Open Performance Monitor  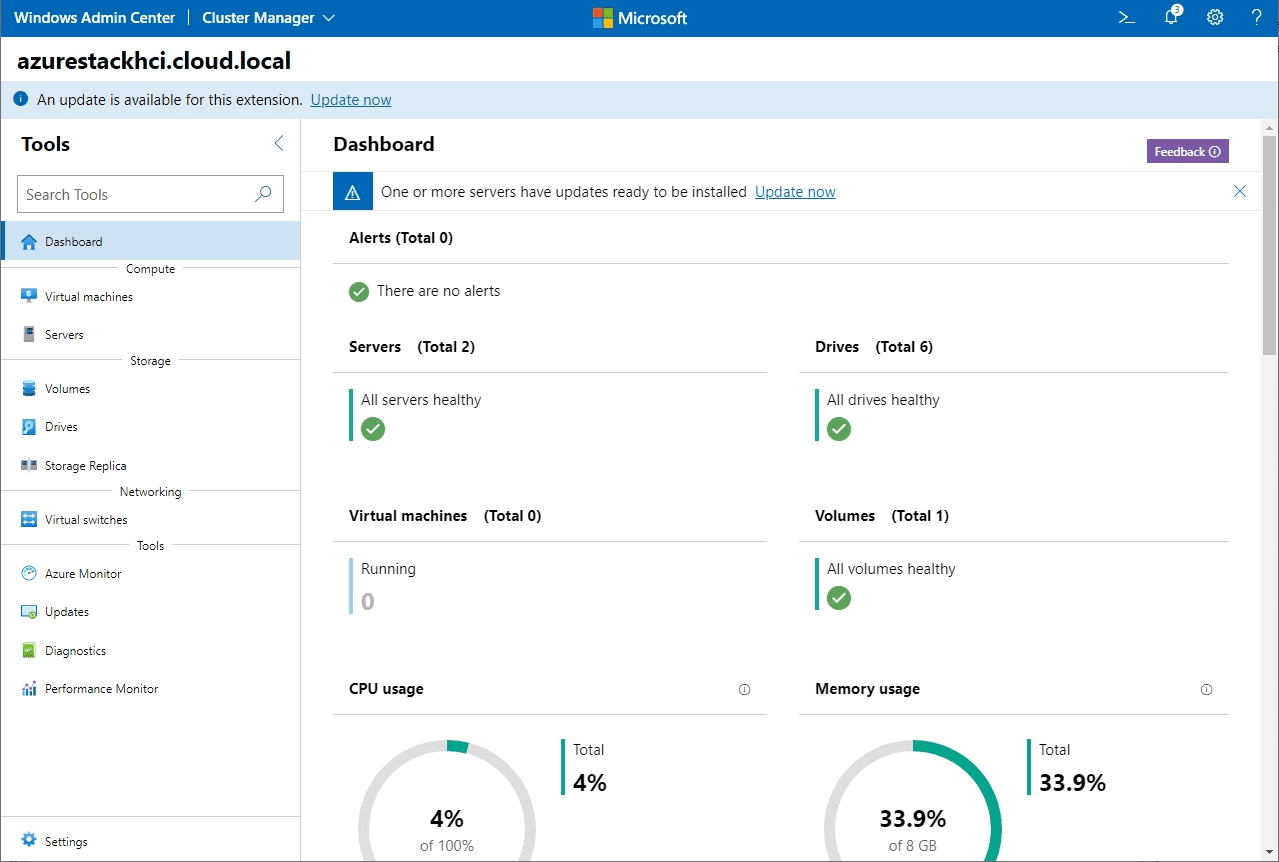click(101, 688)
